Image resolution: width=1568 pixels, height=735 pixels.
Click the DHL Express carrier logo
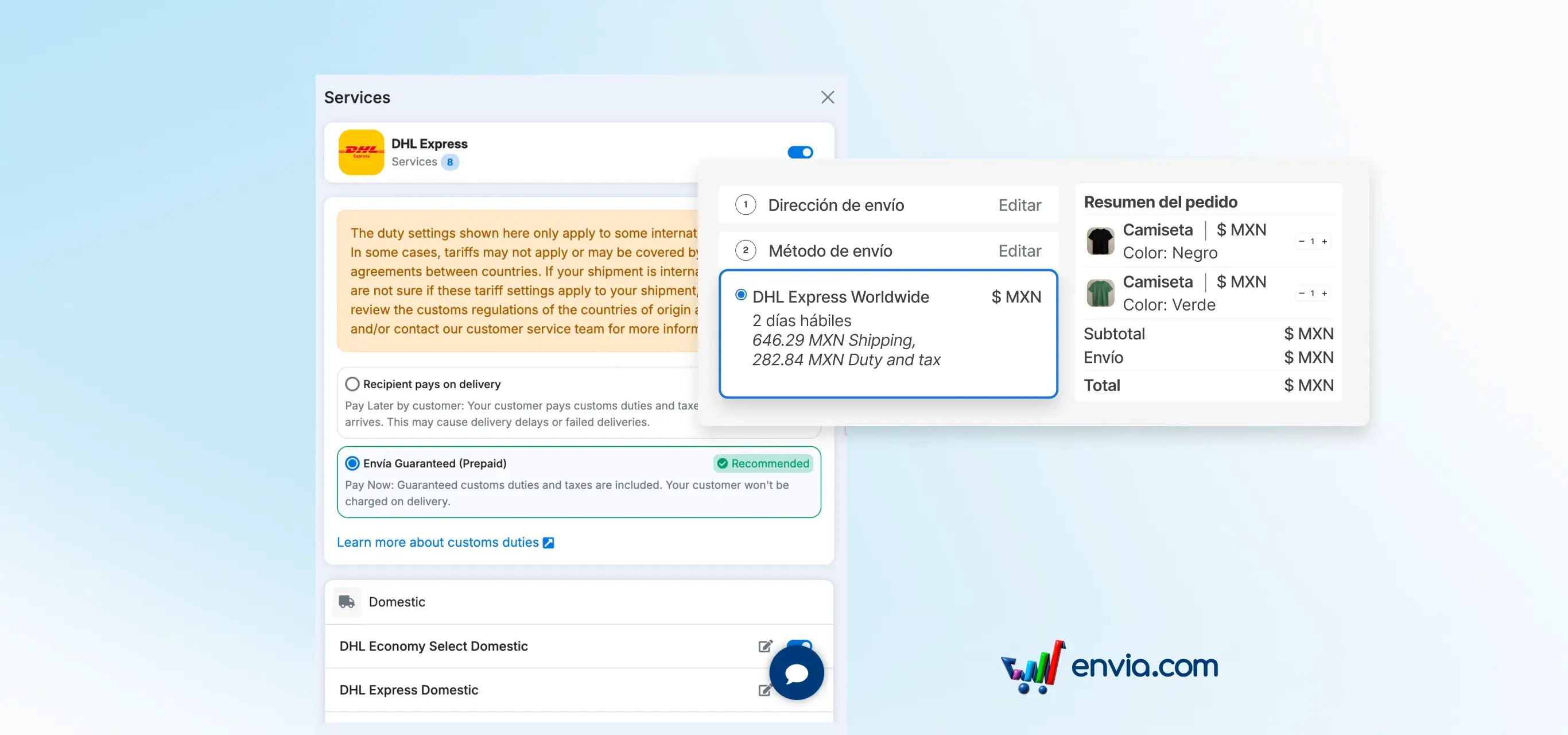pyautogui.click(x=361, y=152)
